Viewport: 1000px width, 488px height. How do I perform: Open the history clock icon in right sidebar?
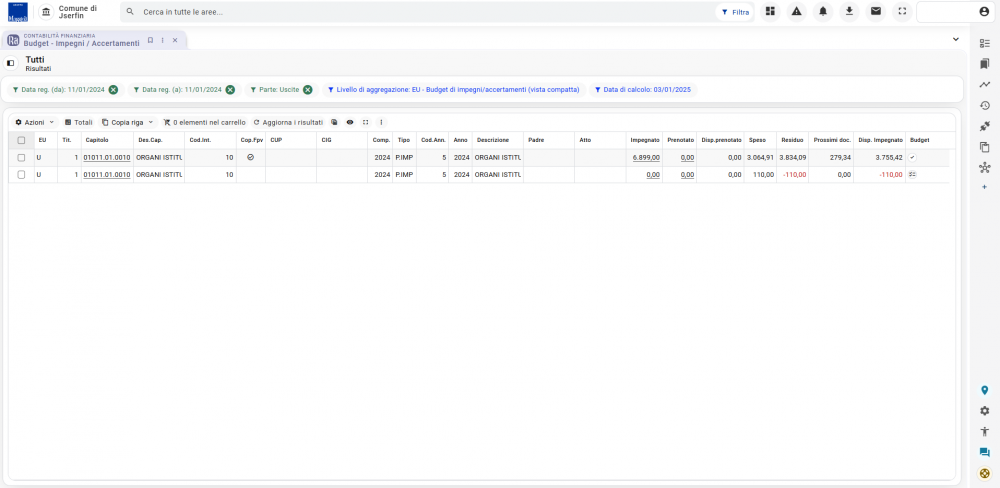click(984, 105)
